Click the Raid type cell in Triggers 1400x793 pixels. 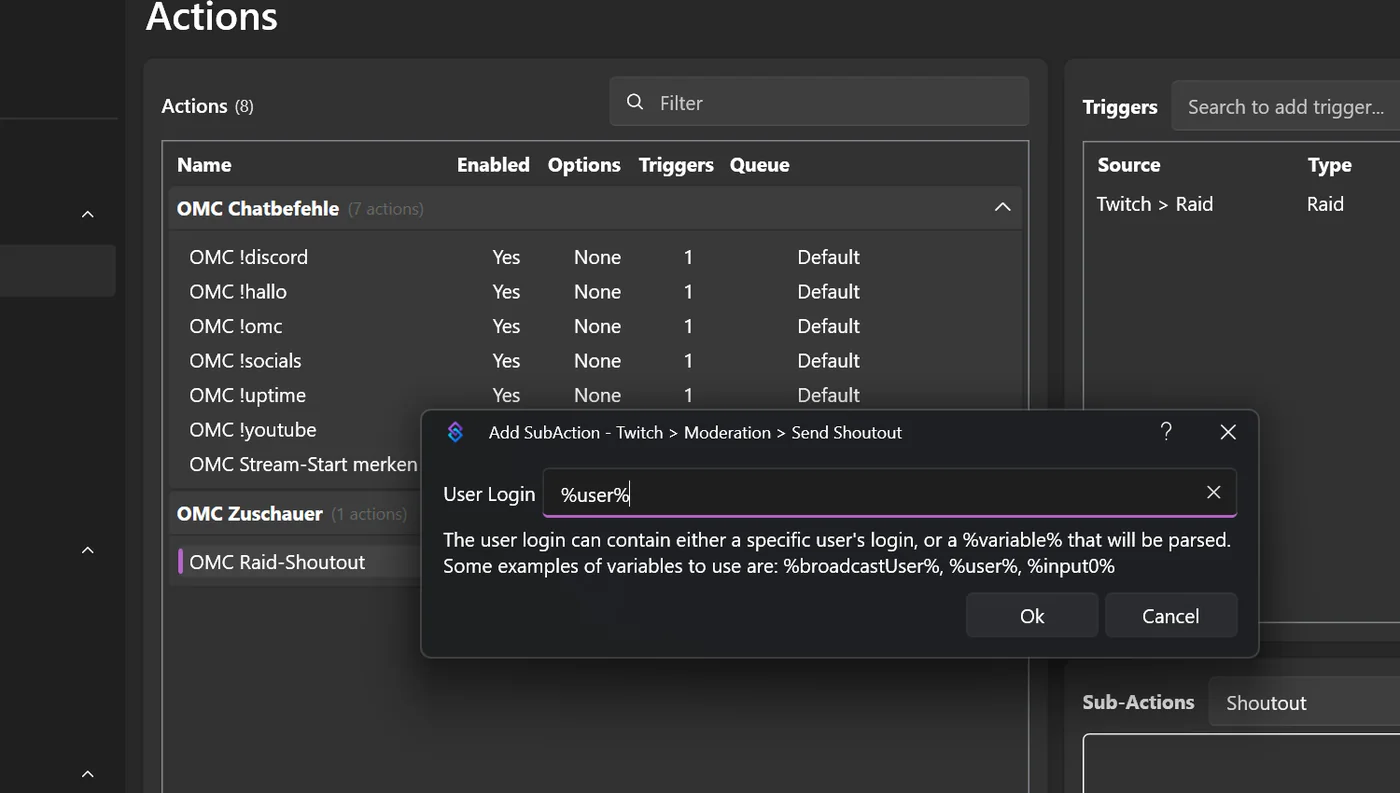point(1325,204)
